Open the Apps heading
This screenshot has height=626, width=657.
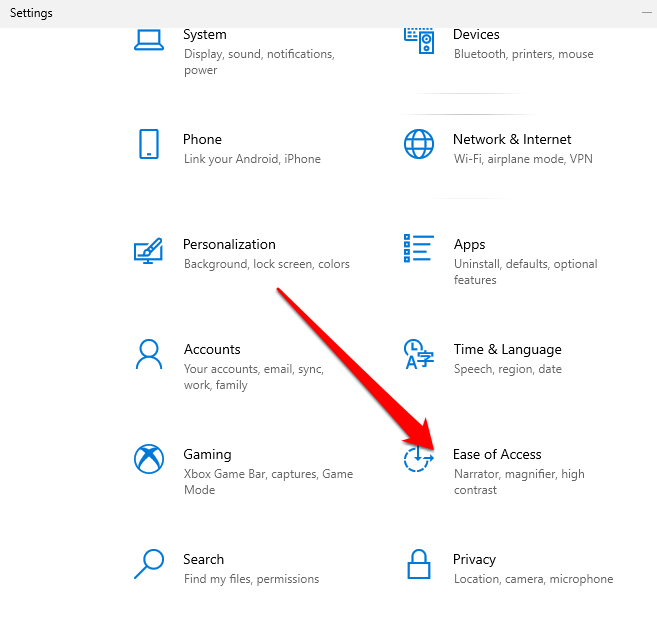[469, 245]
